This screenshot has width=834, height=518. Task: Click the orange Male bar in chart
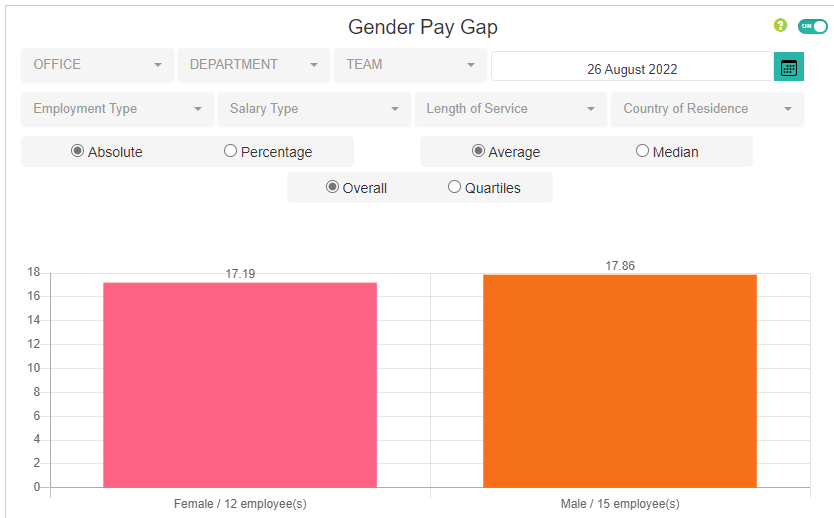(620, 381)
